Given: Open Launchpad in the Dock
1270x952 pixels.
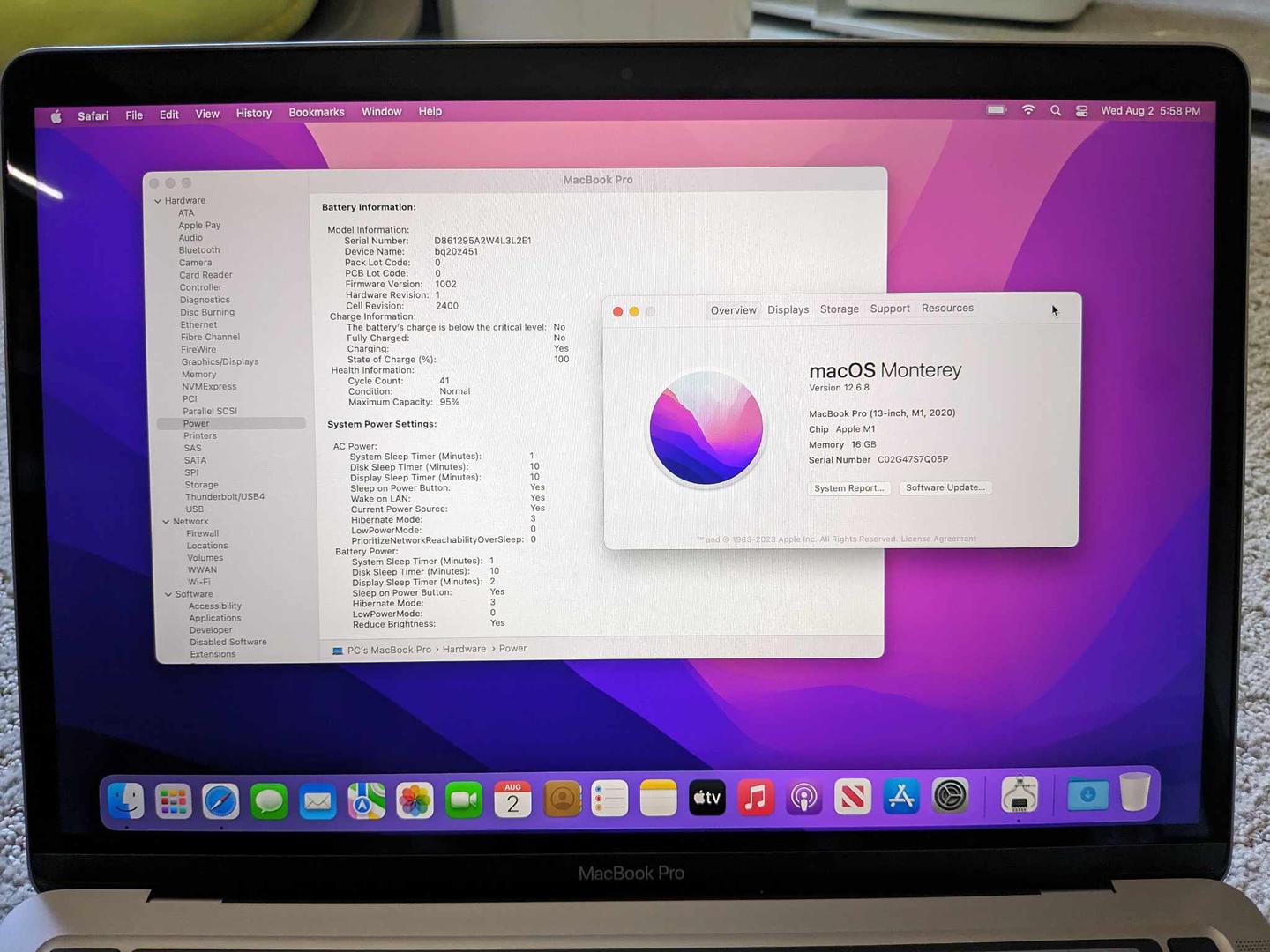Looking at the screenshot, I should (x=173, y=800).
